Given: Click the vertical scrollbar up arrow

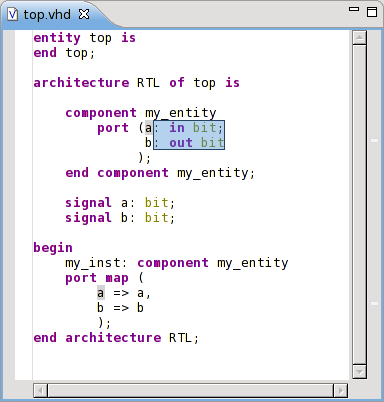Looking at the screenshot, I should point(359,38).
